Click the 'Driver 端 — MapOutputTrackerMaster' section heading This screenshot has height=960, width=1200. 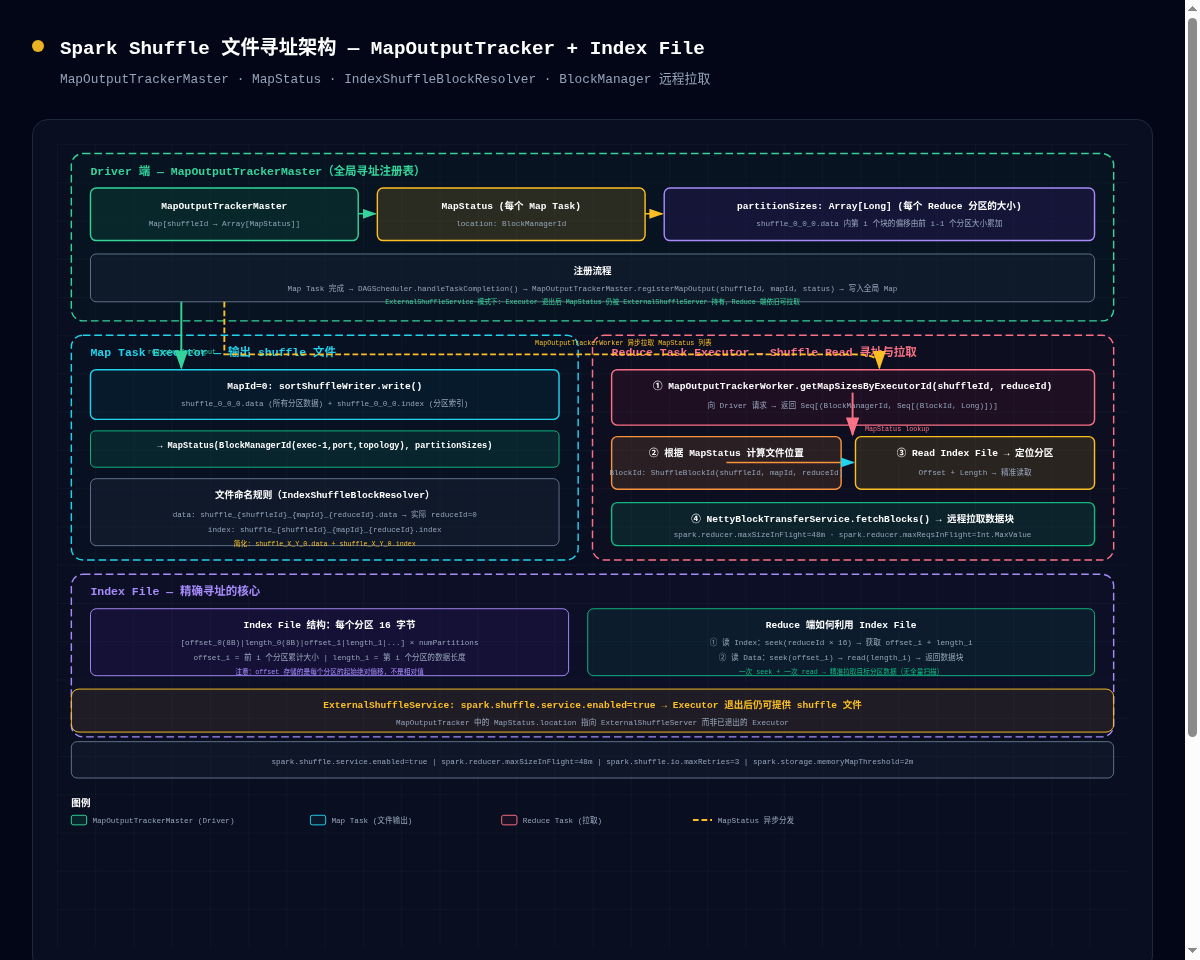coord(255,171)
